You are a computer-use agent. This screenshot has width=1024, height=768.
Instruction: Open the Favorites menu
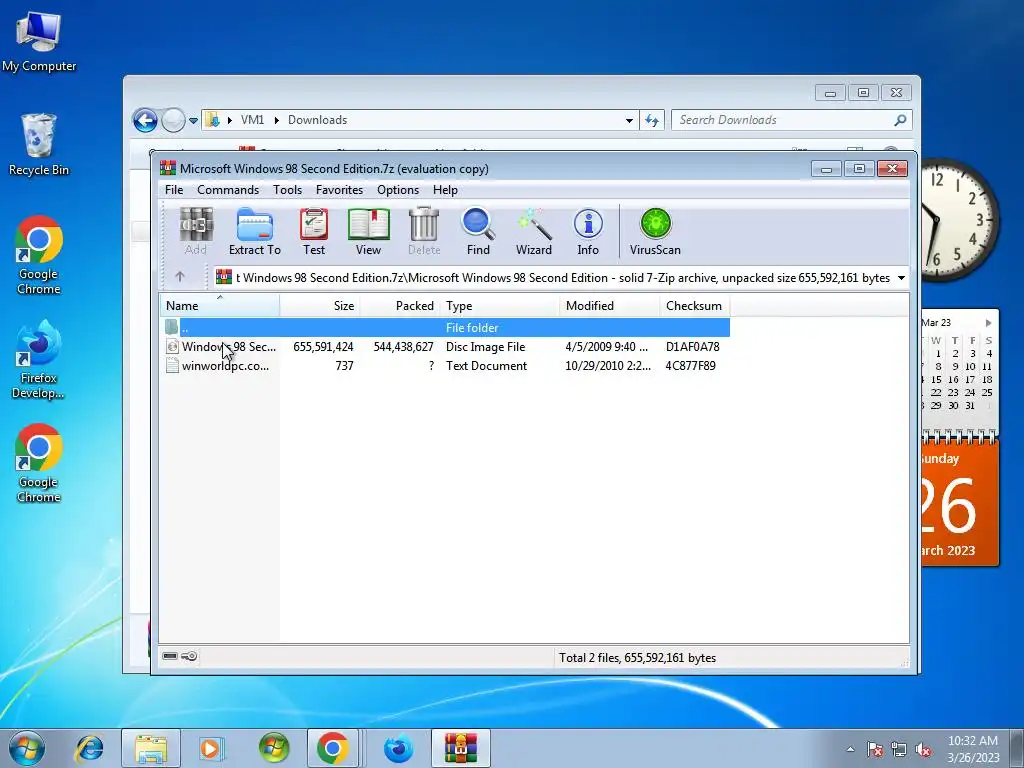click(339, 190)
